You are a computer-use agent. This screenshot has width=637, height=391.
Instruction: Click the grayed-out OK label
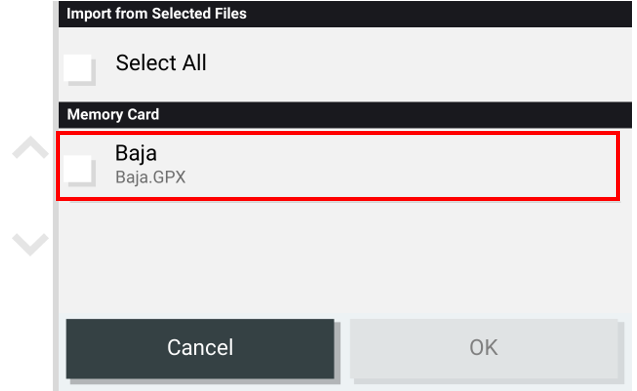(483, 348)
